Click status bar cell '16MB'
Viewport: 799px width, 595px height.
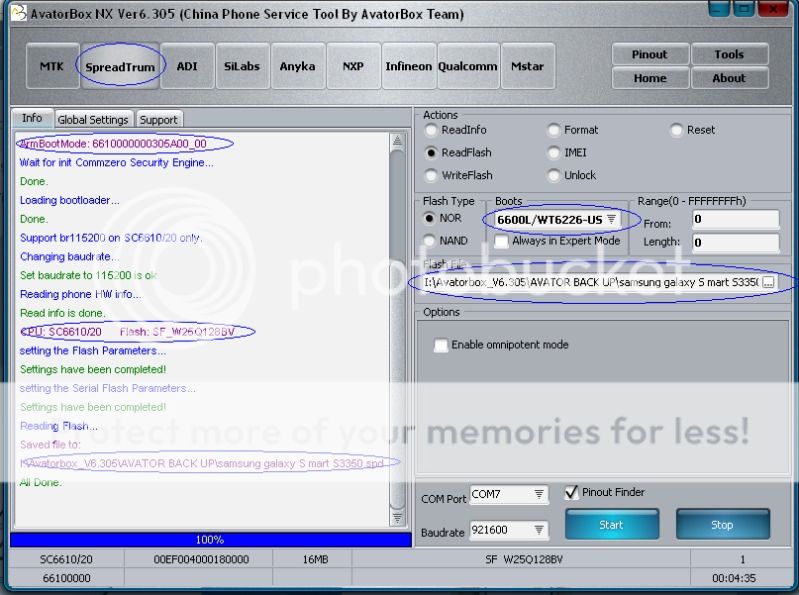[x=315, y=559]
